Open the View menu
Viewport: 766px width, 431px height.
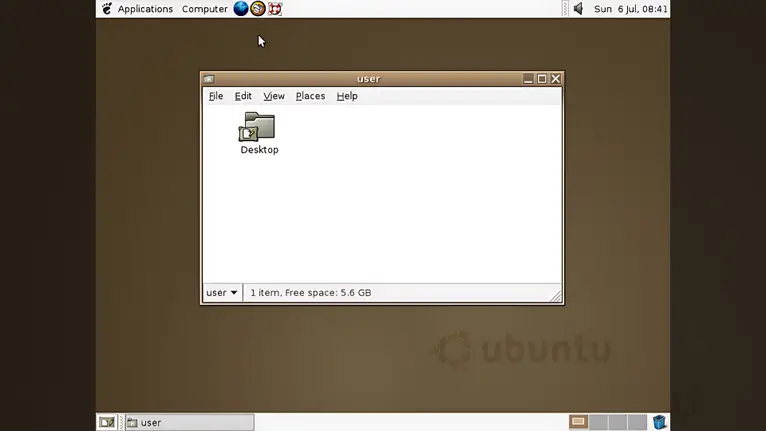[274, 96]
